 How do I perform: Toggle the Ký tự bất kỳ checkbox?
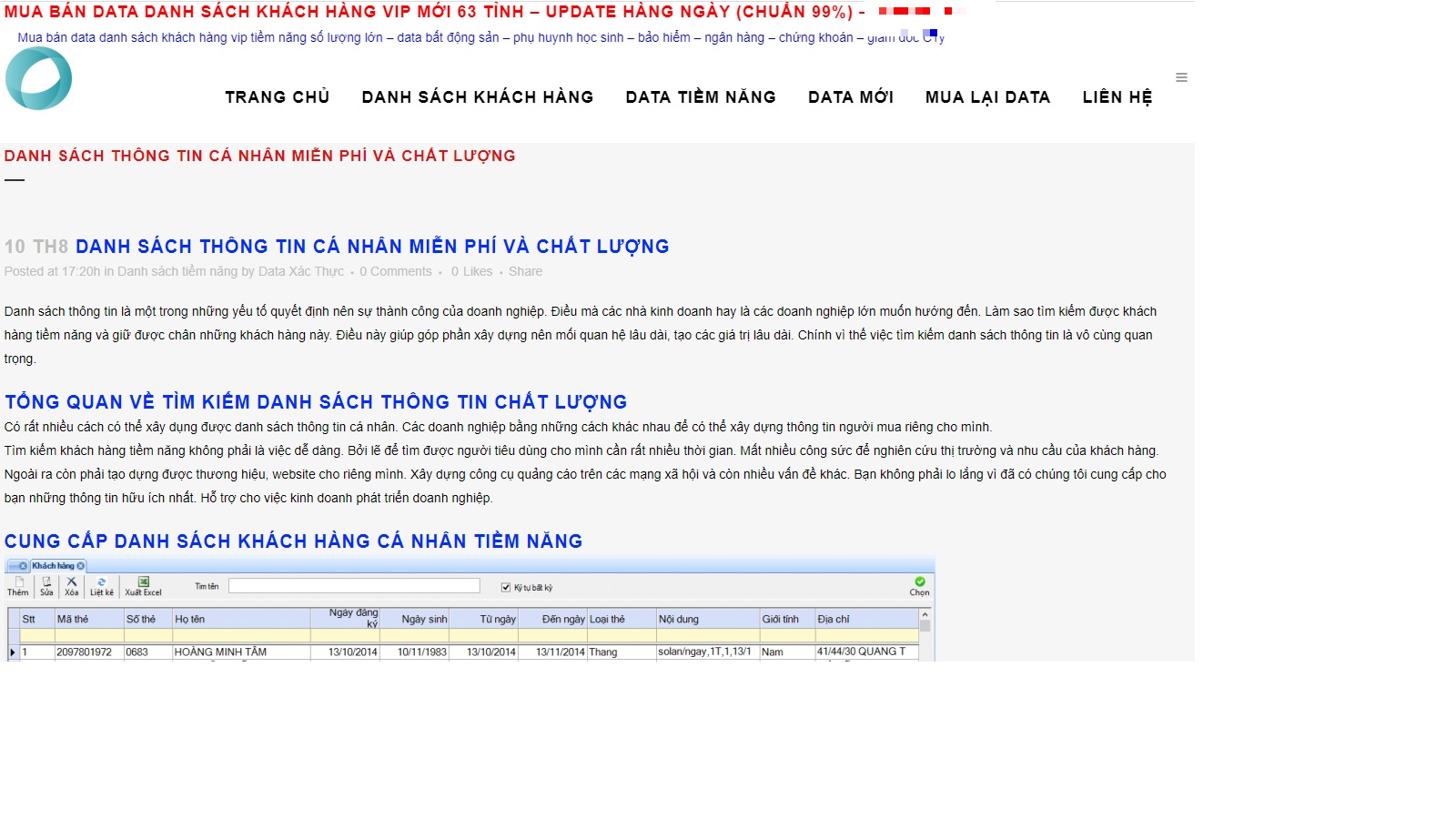coord(506,587)
